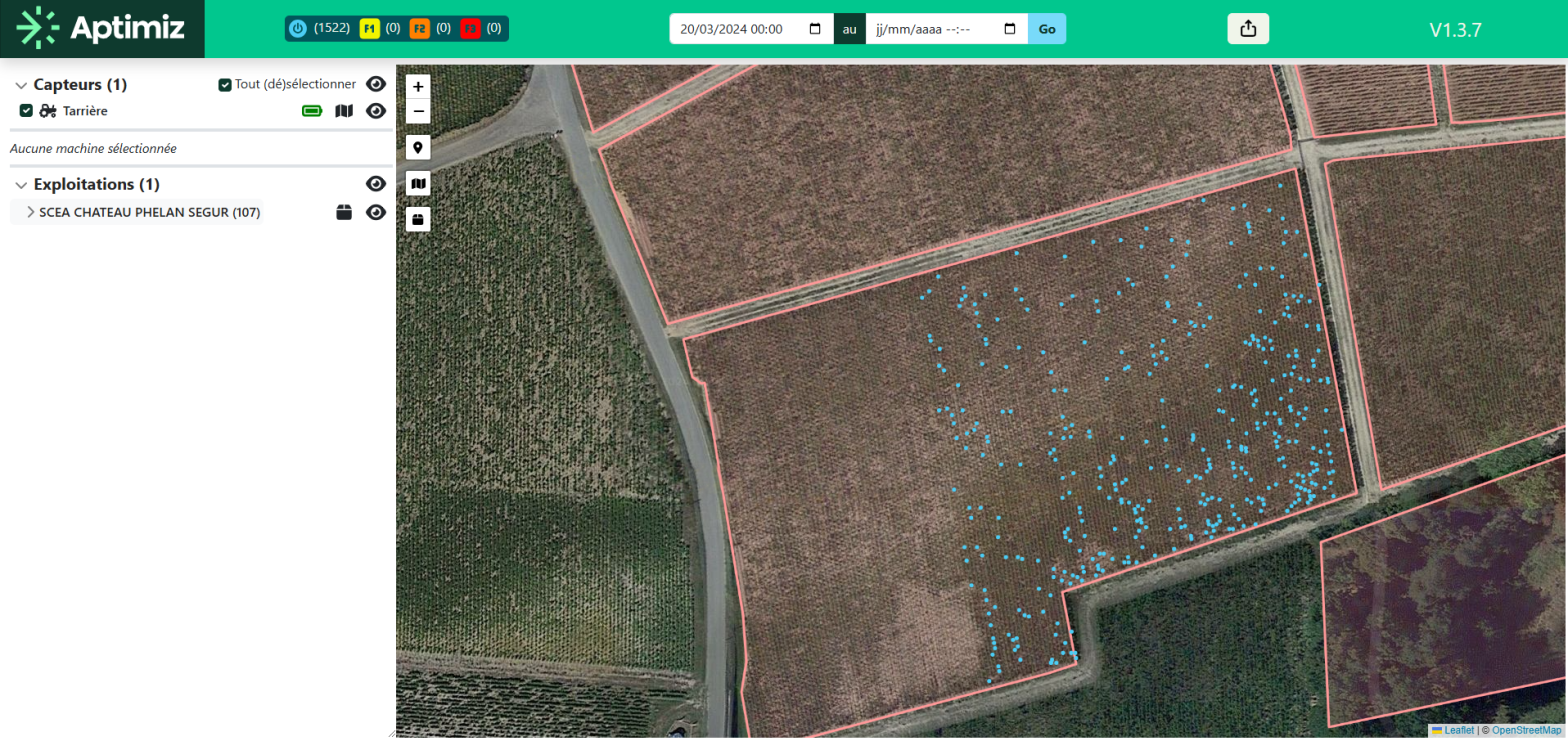Toggle visibility of Tarrière sensor
Image resolution: width=1568 pixels, height=741 pixels.
[376, 111]
